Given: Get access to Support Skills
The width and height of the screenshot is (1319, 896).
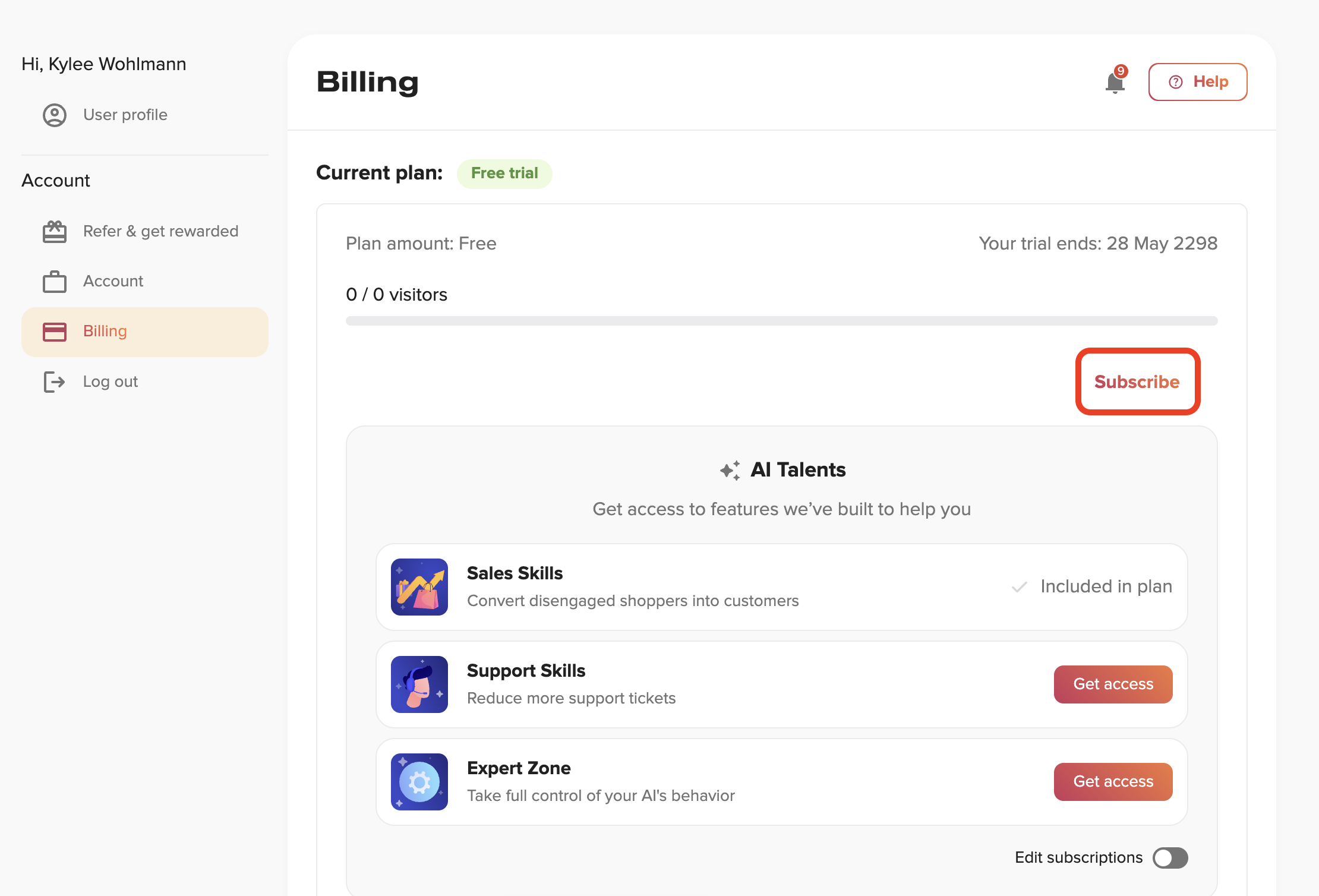Looking at the screenshot, I should click(1113, 684).
